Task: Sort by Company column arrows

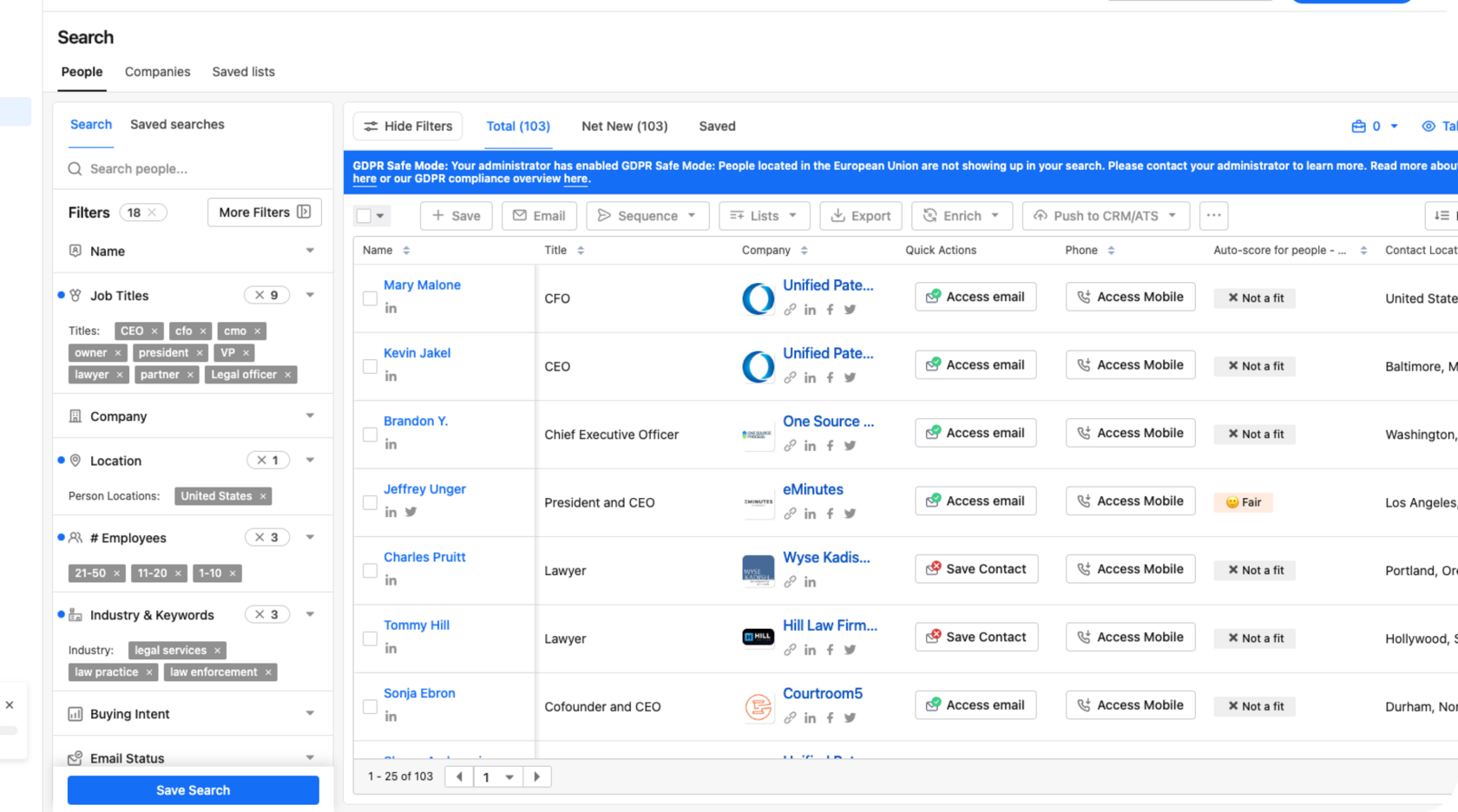Action: pyautogui.click(x=805, y=250)
